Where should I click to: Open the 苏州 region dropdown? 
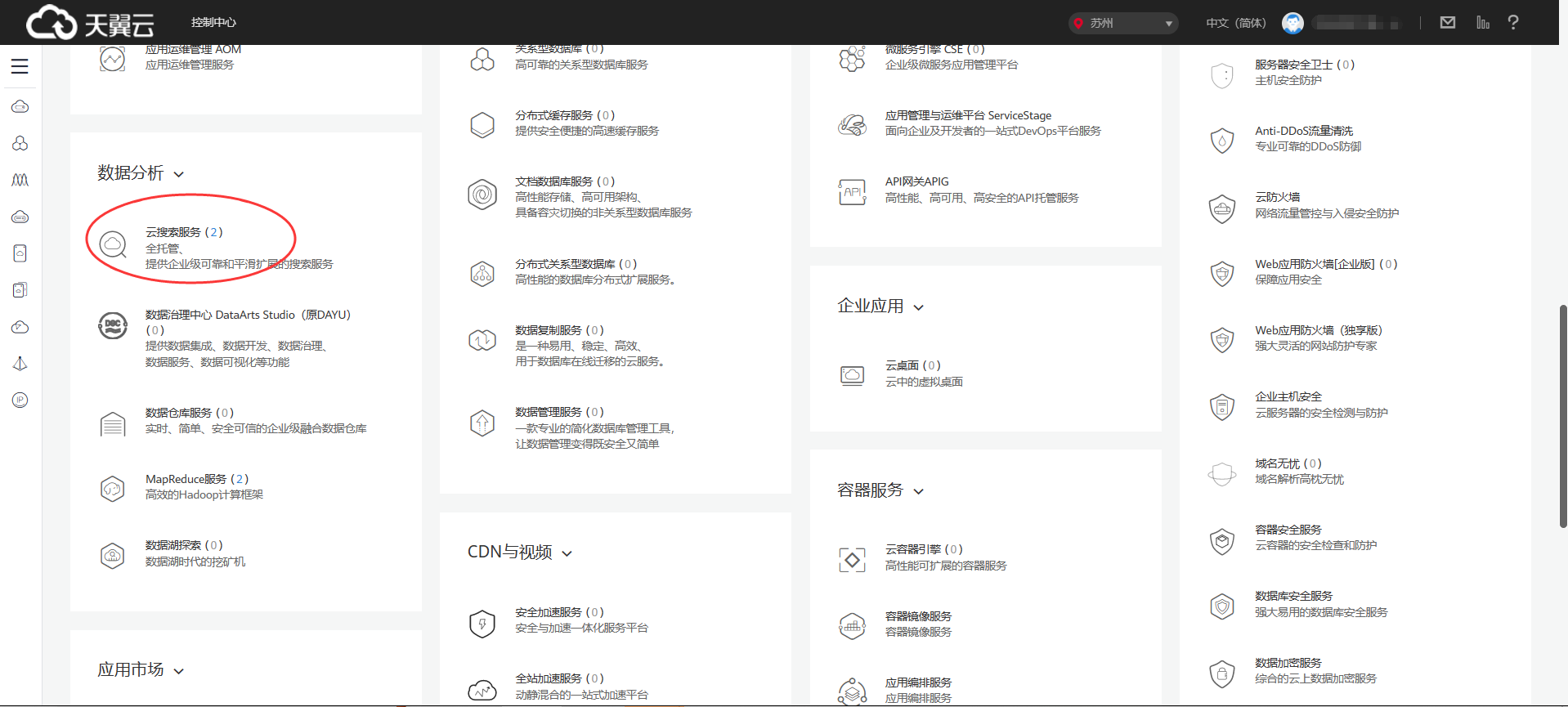tap(1123, 23)
